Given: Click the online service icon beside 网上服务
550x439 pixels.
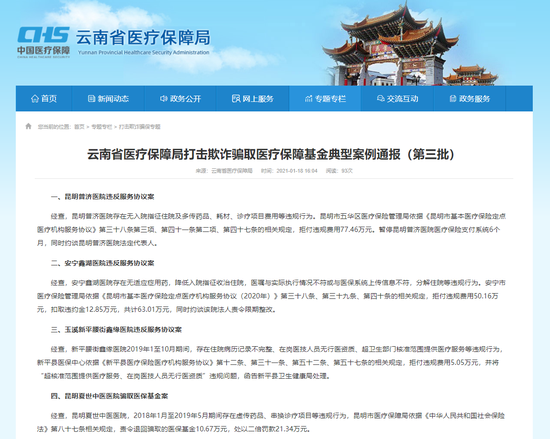Looking at the screenshot, I should (x=236, y=99).
